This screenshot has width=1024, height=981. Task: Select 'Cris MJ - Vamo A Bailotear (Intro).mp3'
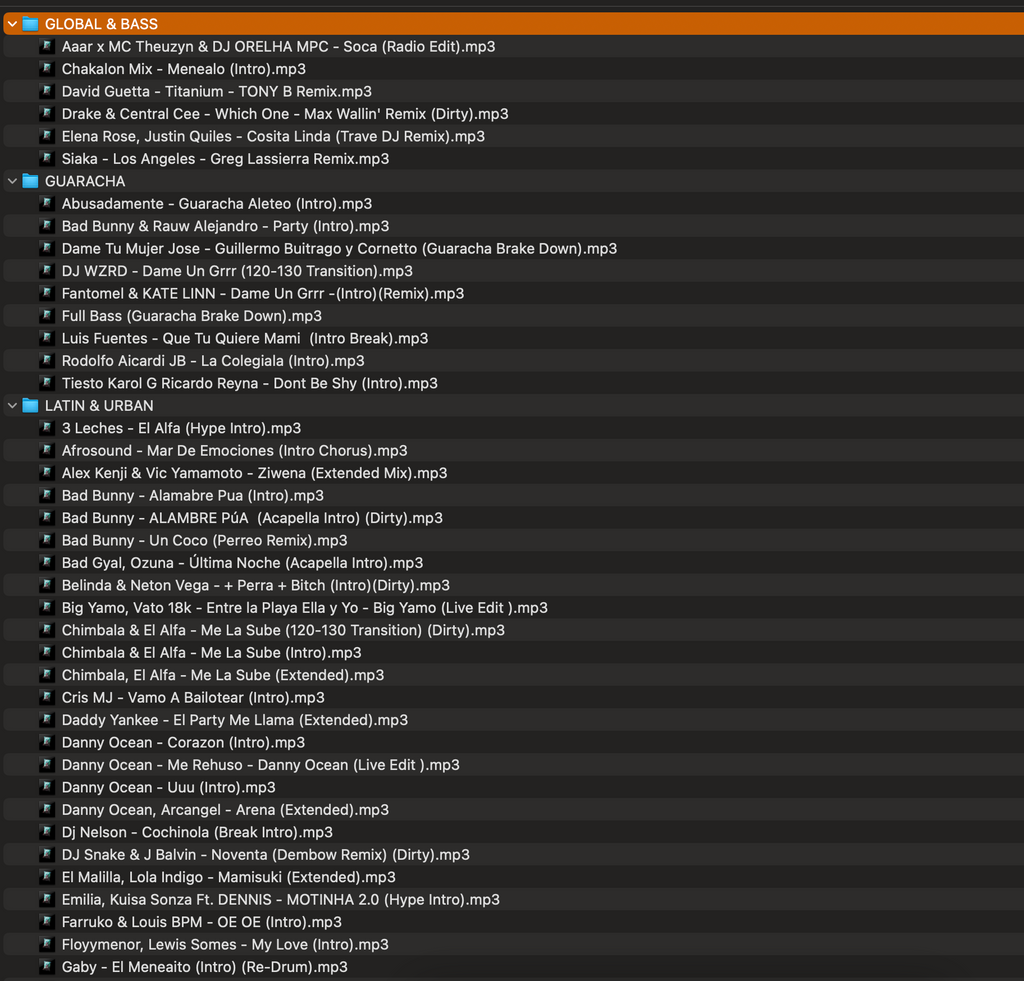pyautogui.click(x=193, y=698)
